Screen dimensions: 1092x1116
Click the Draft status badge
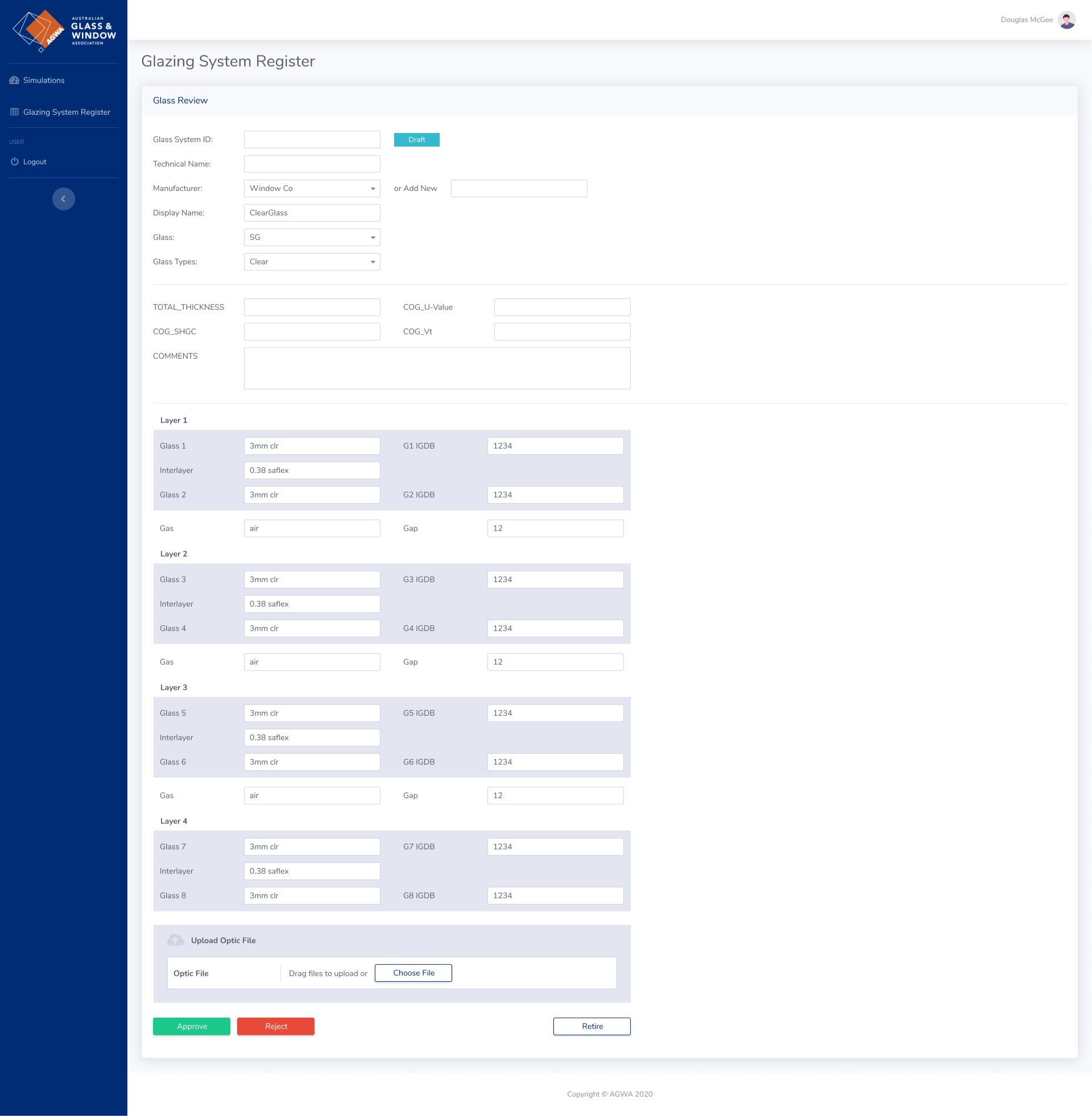pyautogui.click(x=416, y=140)
